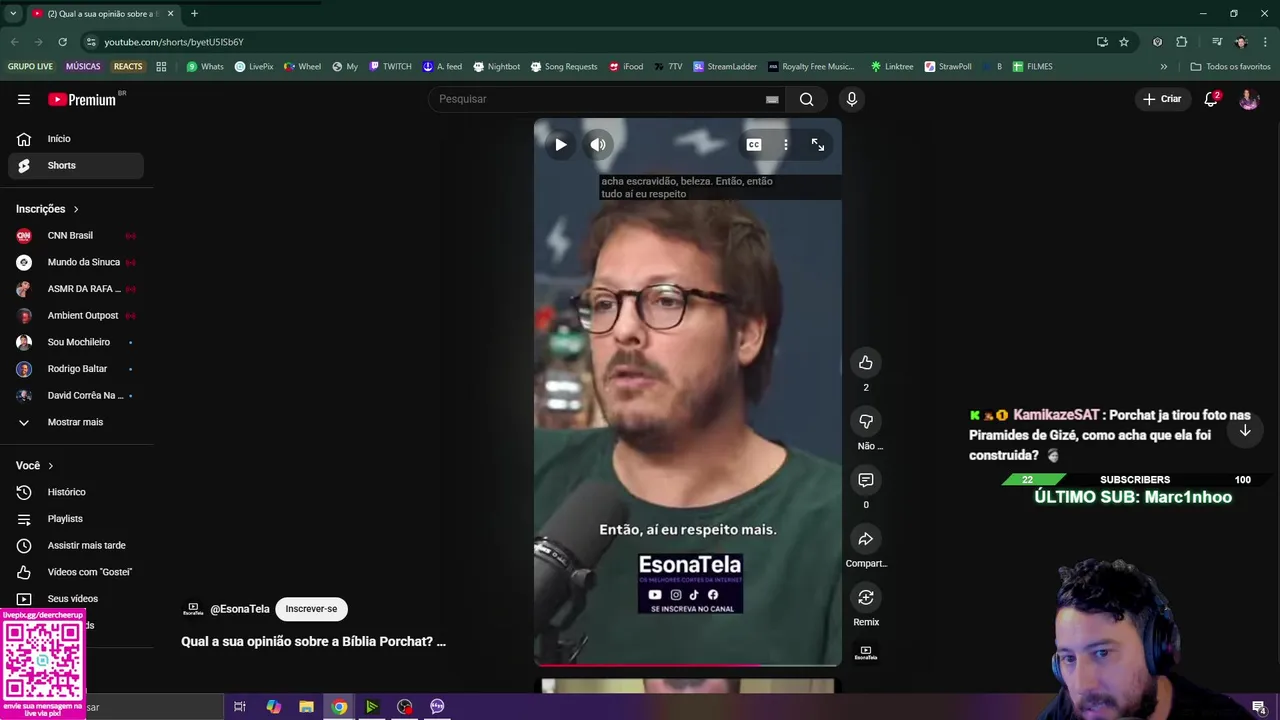Open Mundo da Sinuca channel
Screen dimensions: 1280x720
76,262
